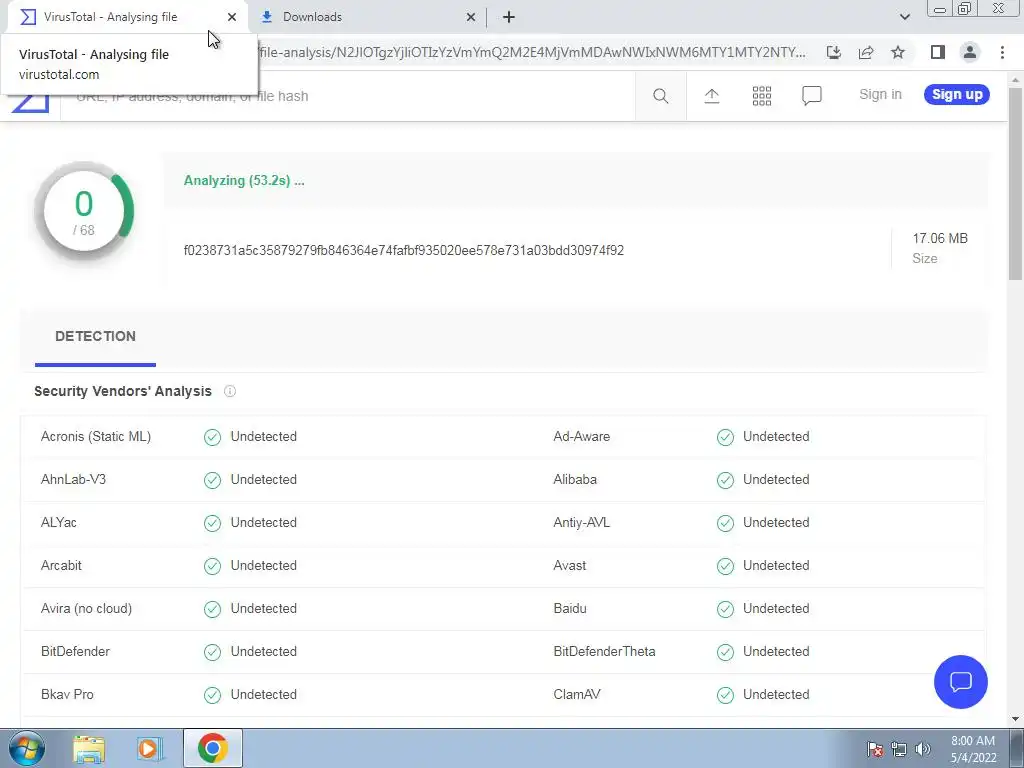Click the Acronis (Static ML) vendor name
1024x768 pixels.
95,436
